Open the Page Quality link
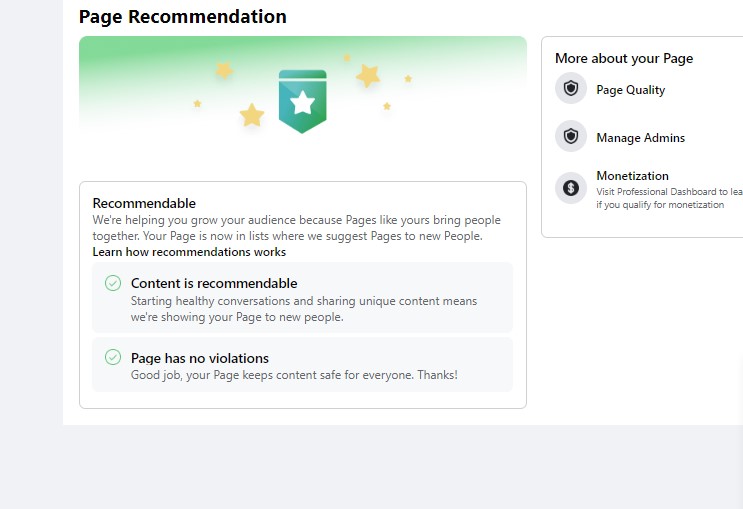This screenshot has width=743, height=509. [630, 90]
